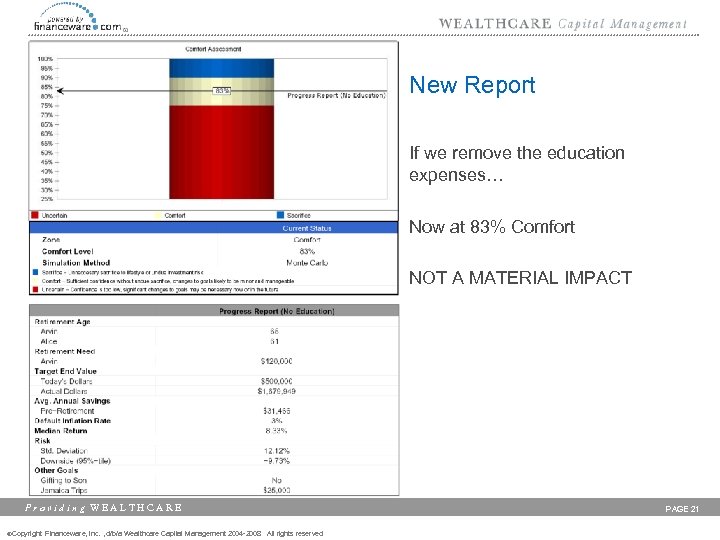Click the 'Now at 83% Comfort' text

(x=492, y=227)
